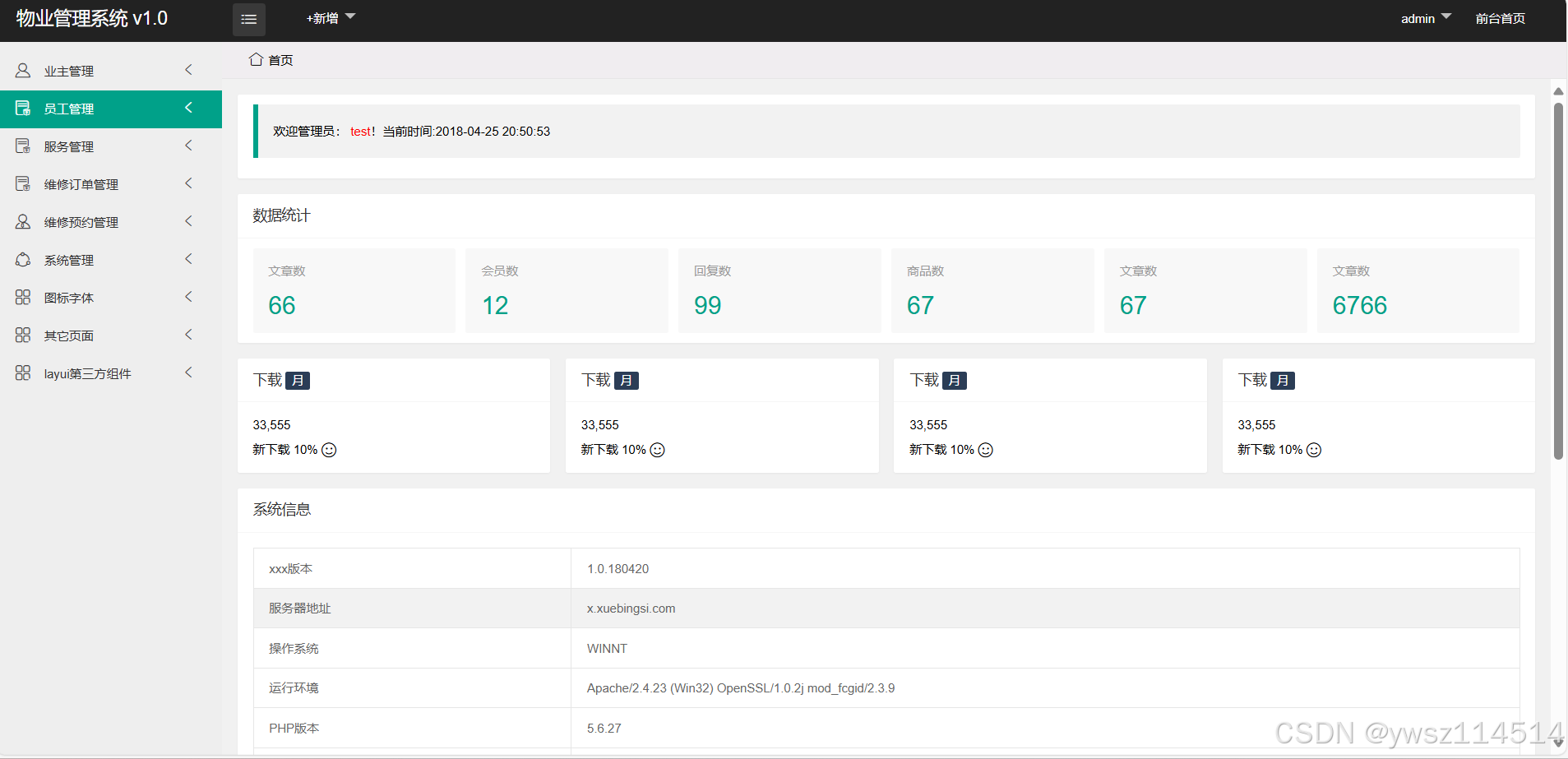Image resolution: width=1568 pixels, height=759 pixels.
Task: Click the x.xuebingsi.com server address cell
Action: 1045,609
